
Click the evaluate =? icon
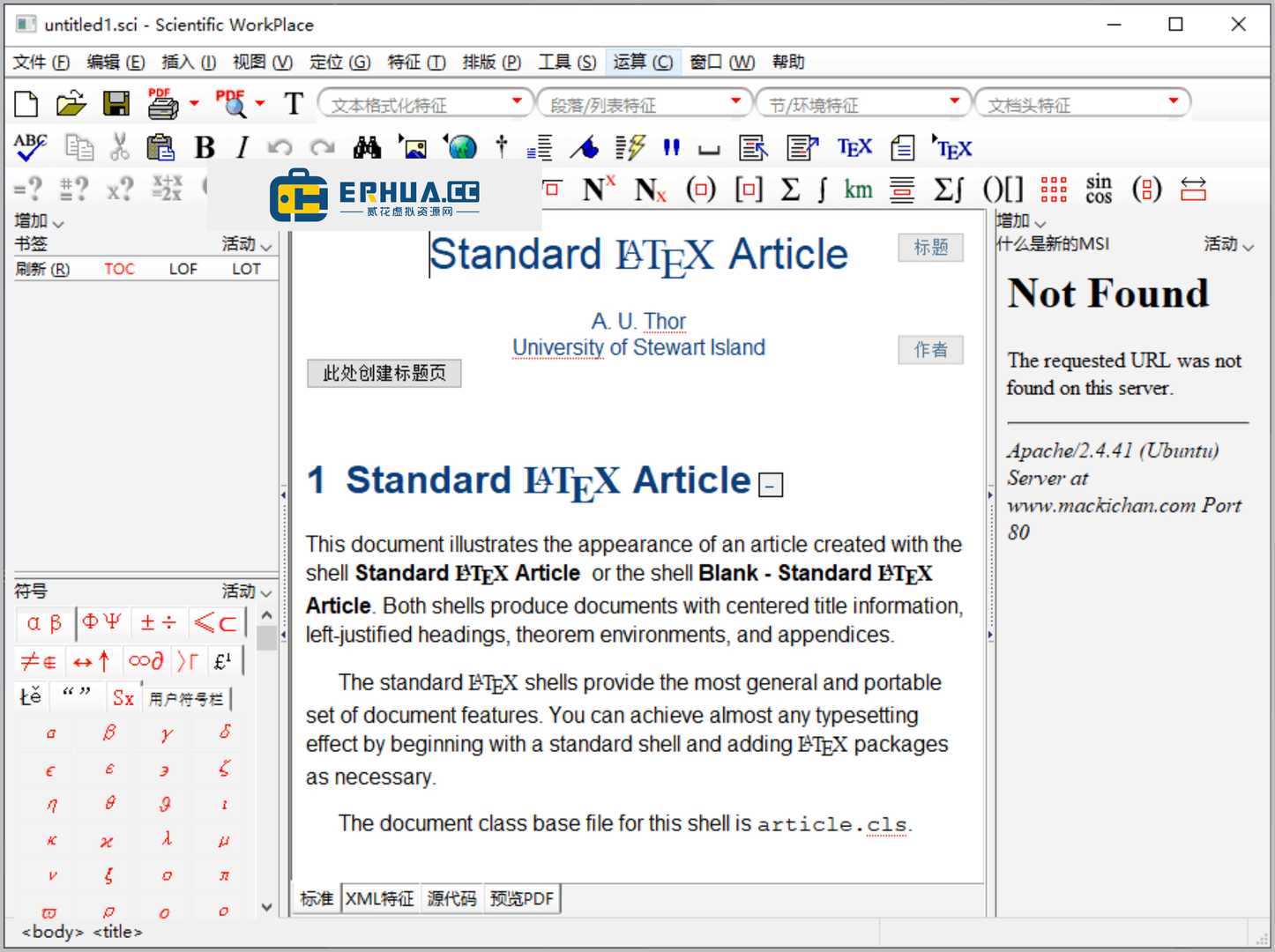tap(28, 188)
